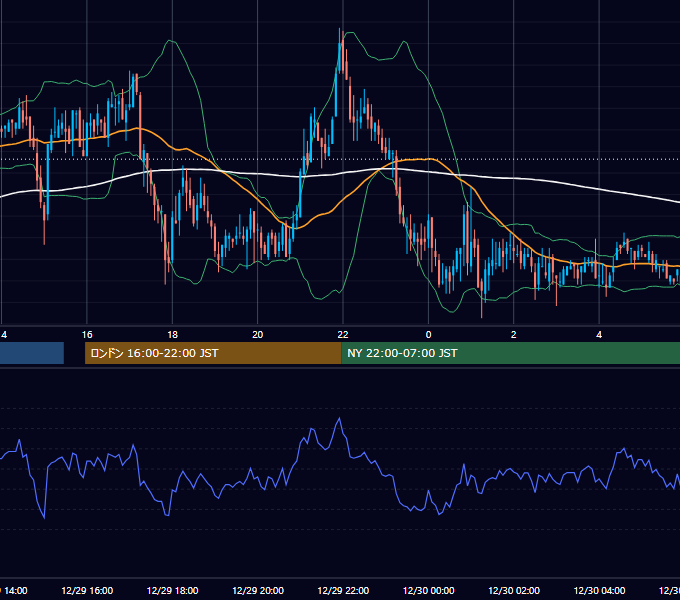
Task: Click the "12/30 04:00" date label
Action: [599, 591]
